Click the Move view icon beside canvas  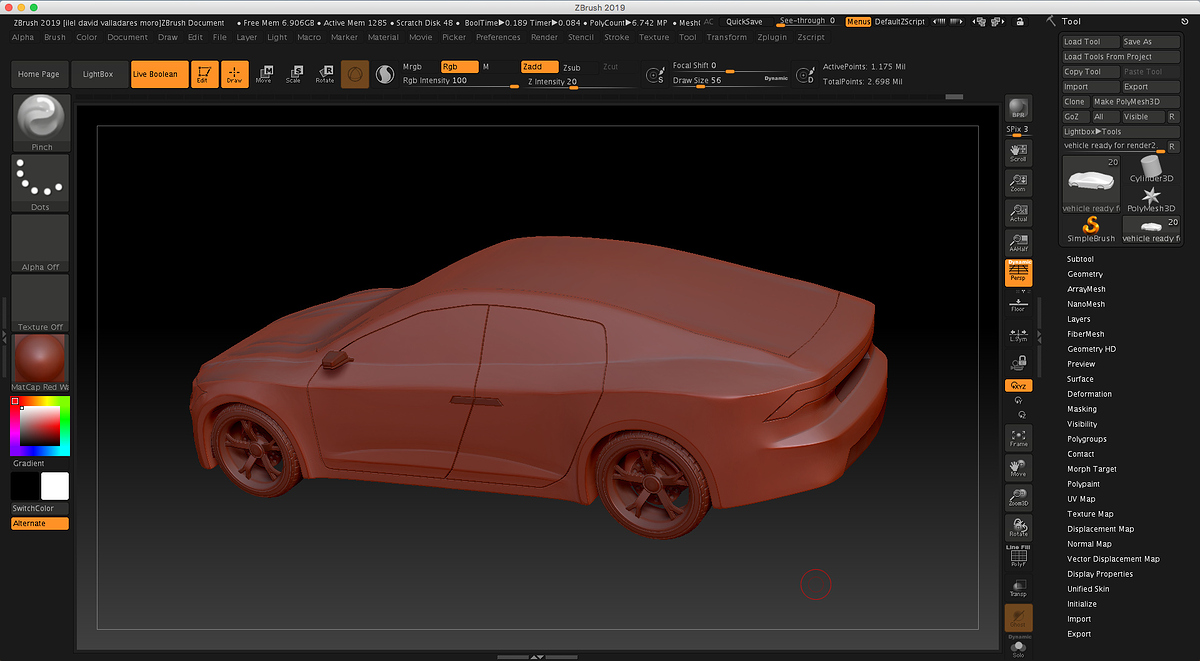click(1018, 467)
